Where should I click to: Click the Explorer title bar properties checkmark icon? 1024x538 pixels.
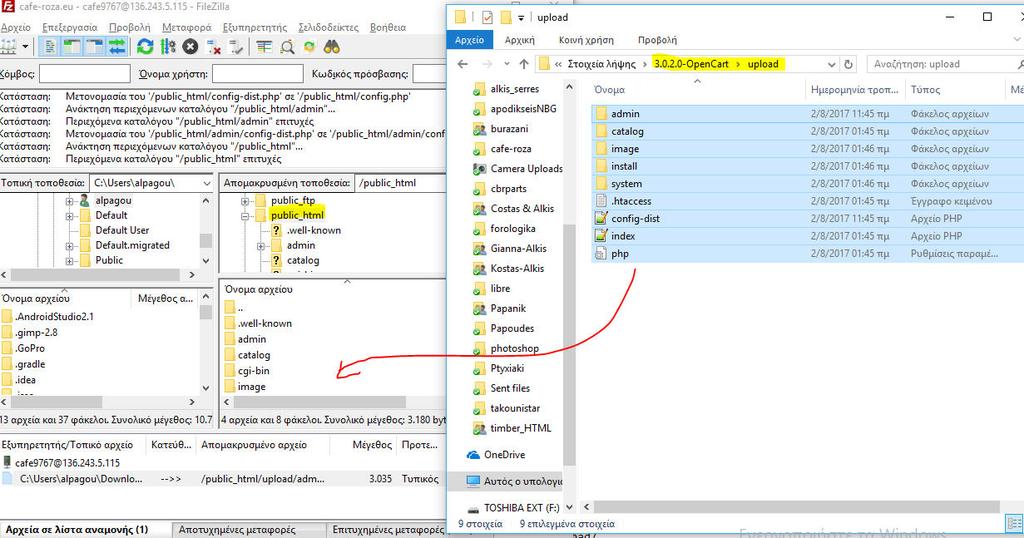click(487, 18)
